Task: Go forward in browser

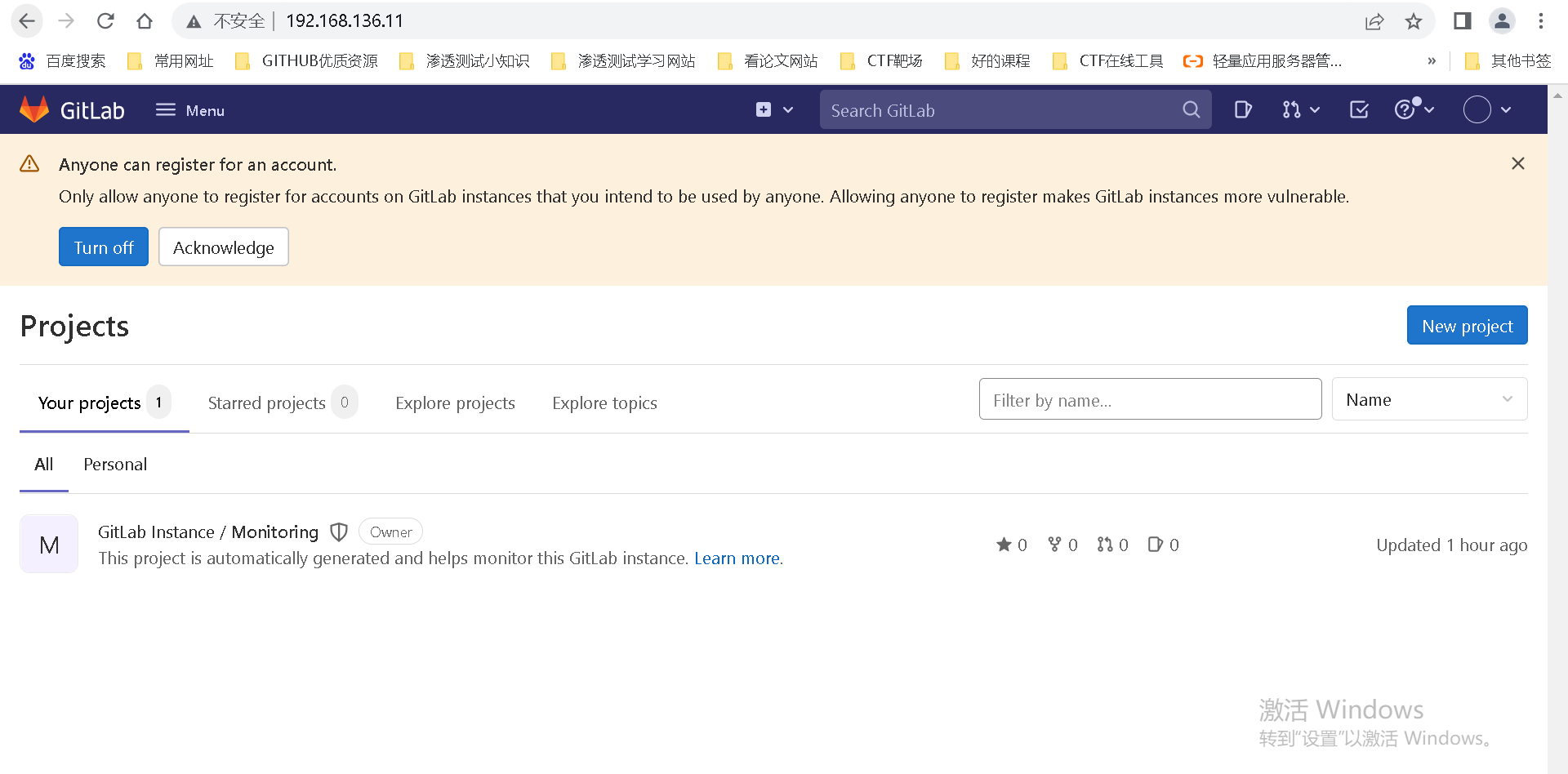Action: click(66, 21)
